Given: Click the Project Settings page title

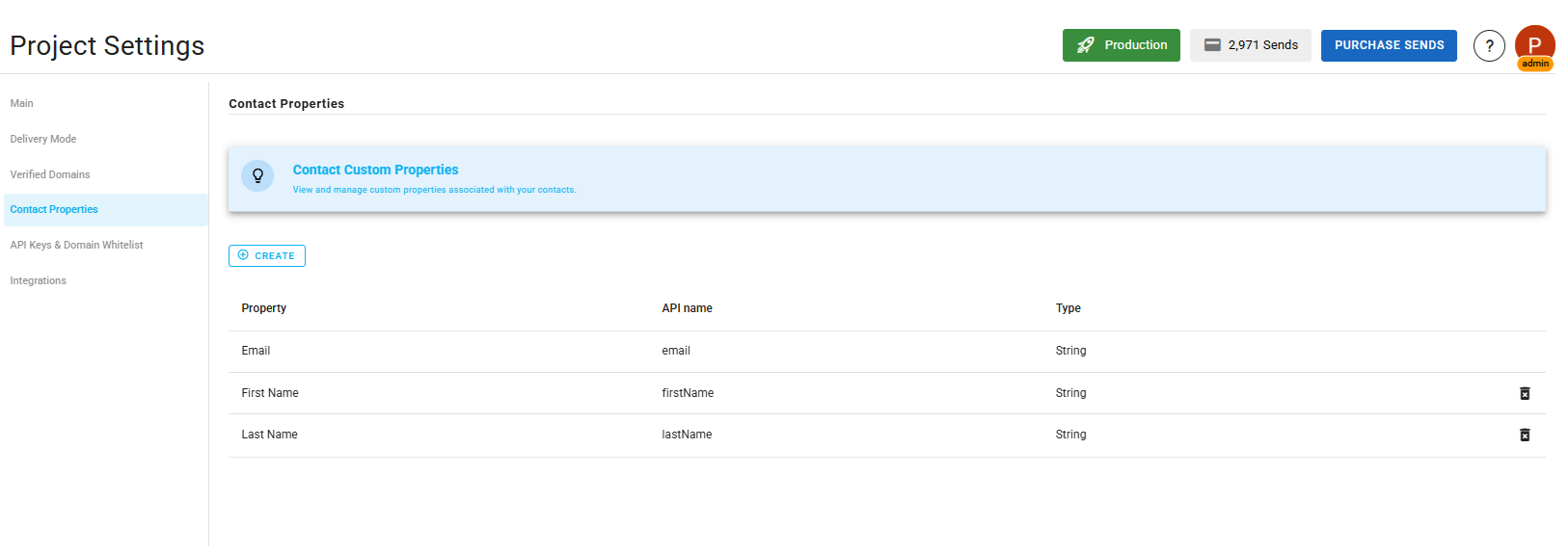Looking at the screenshot, I should click(107, 45).
